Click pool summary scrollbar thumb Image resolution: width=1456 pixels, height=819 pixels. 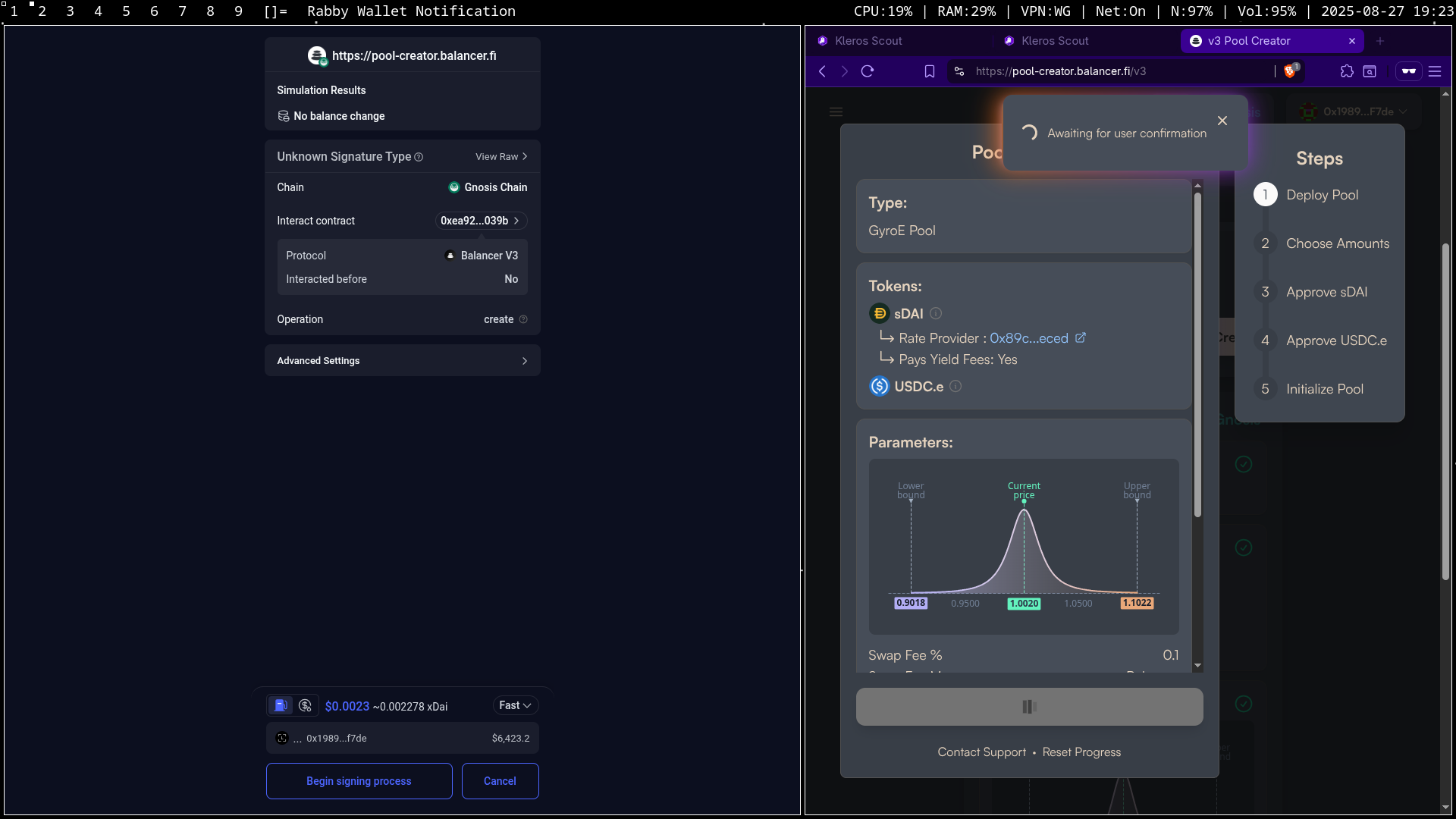click(x=1197, y=355)
